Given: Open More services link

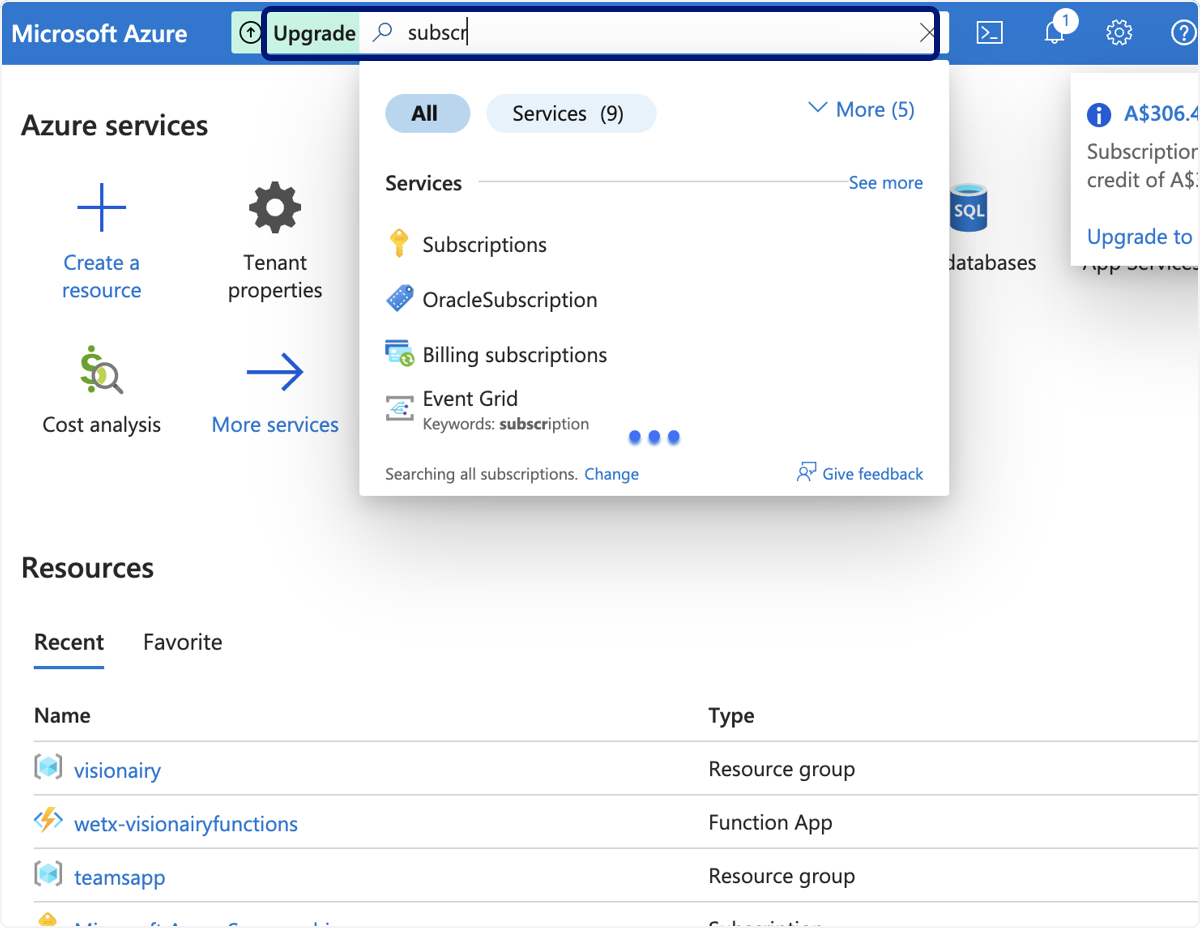Looking at the screenshot, I should pyautogui.click(x=275, y=425).
